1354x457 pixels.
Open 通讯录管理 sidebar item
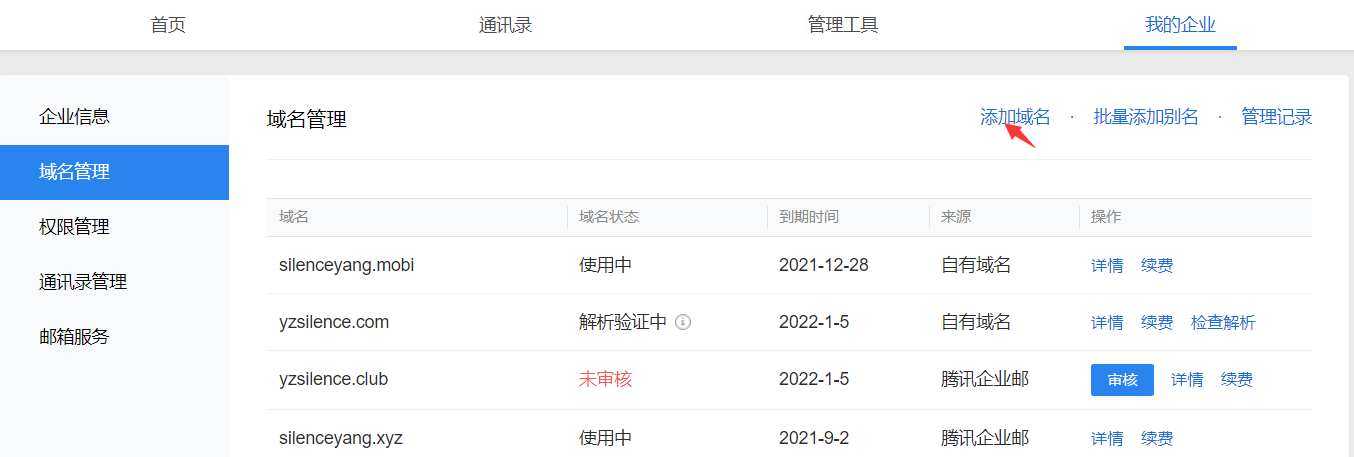(83, 282)
